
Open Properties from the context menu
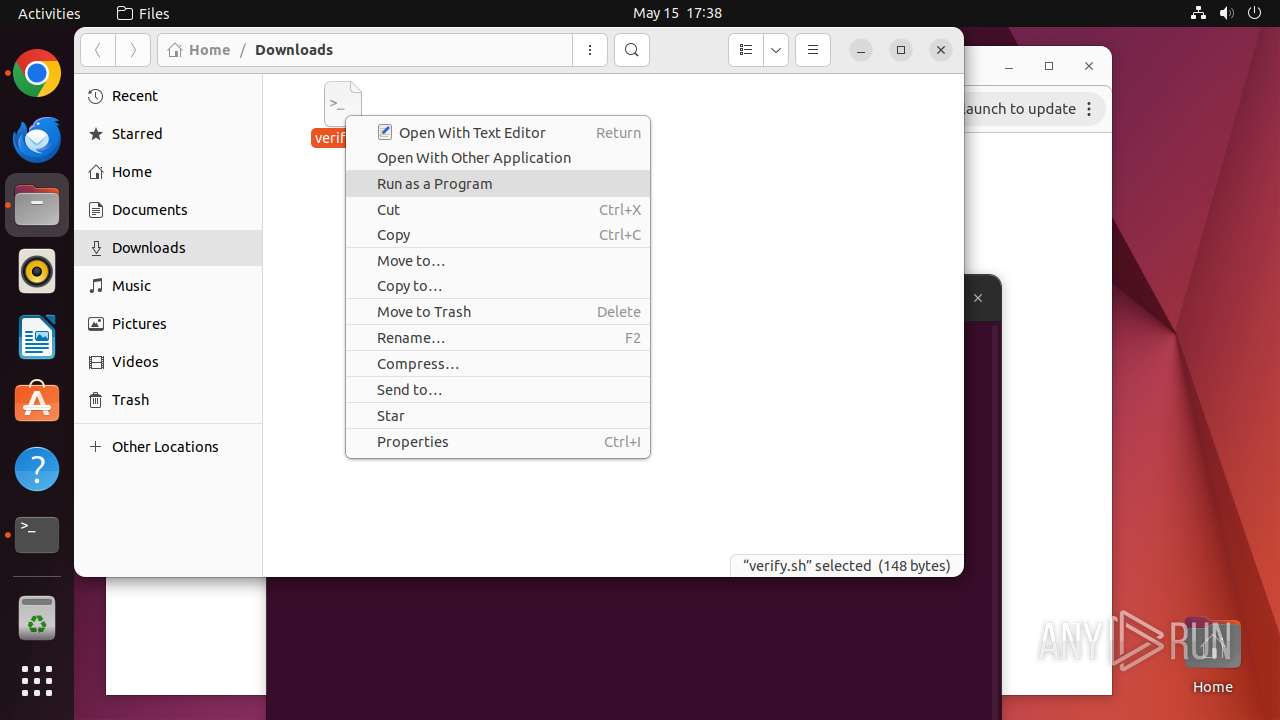point(498,442)
